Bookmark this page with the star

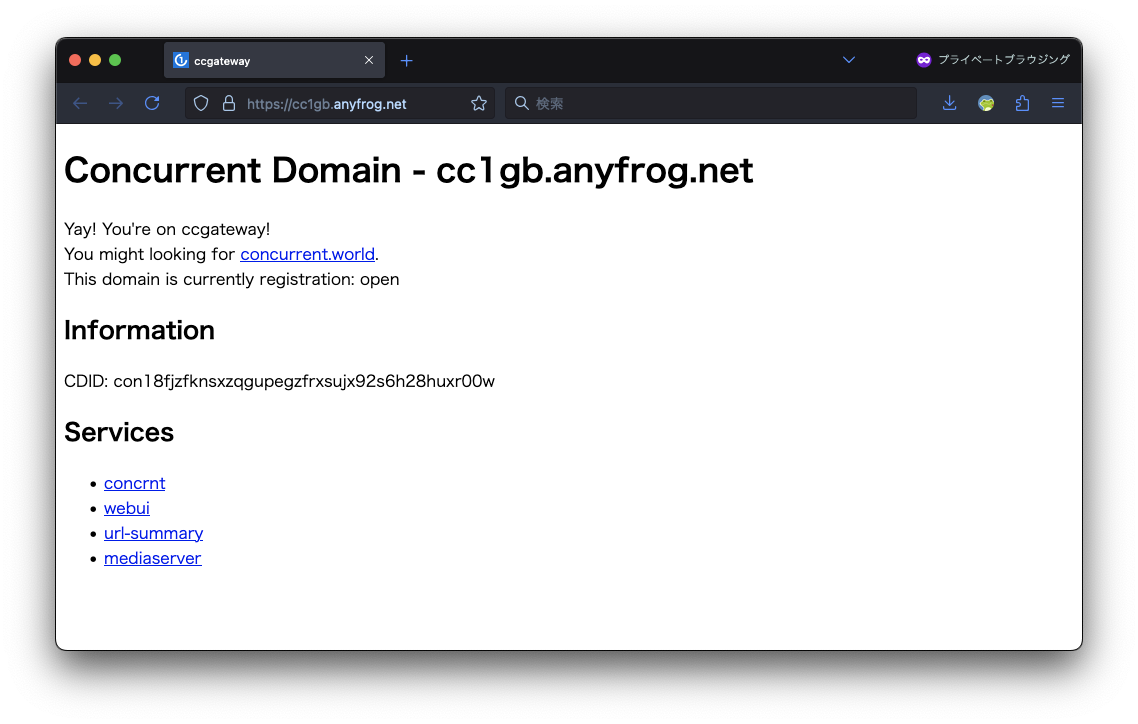tap(479, 103)
